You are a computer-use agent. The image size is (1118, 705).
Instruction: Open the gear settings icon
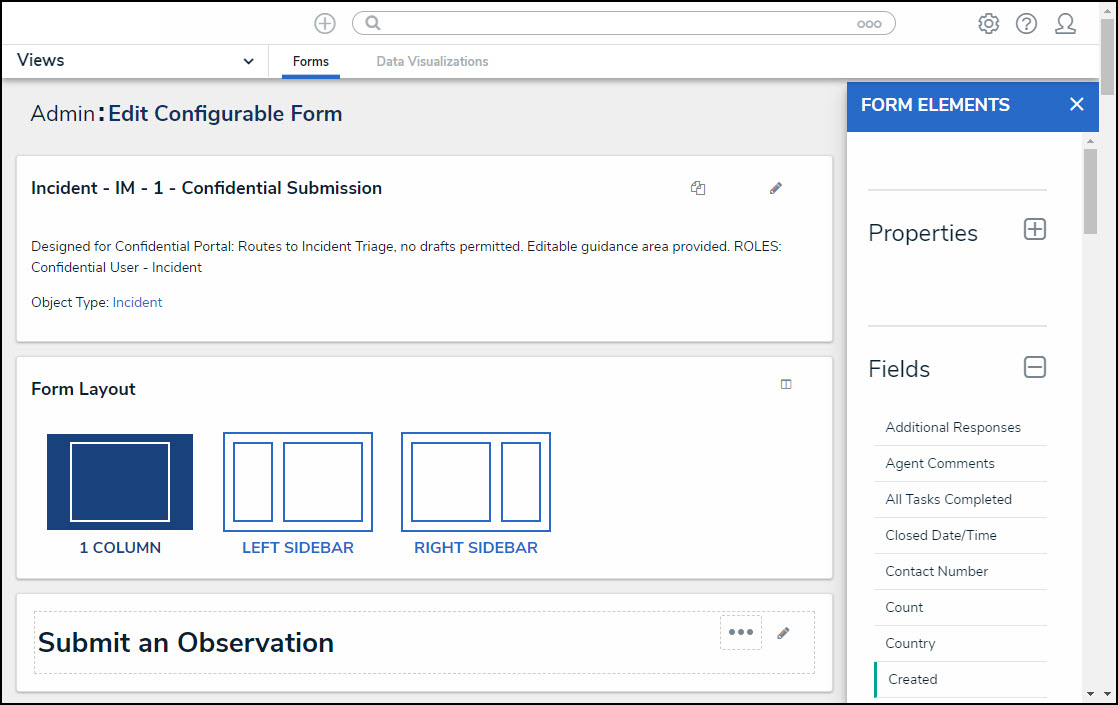pyautogui.click(x=988, y=23)
